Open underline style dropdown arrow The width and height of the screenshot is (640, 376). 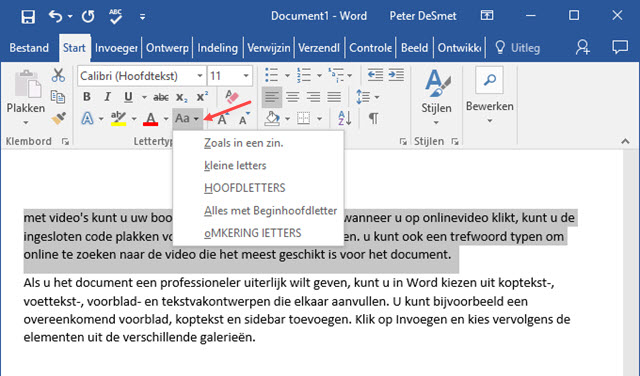[x=144, y=97]
